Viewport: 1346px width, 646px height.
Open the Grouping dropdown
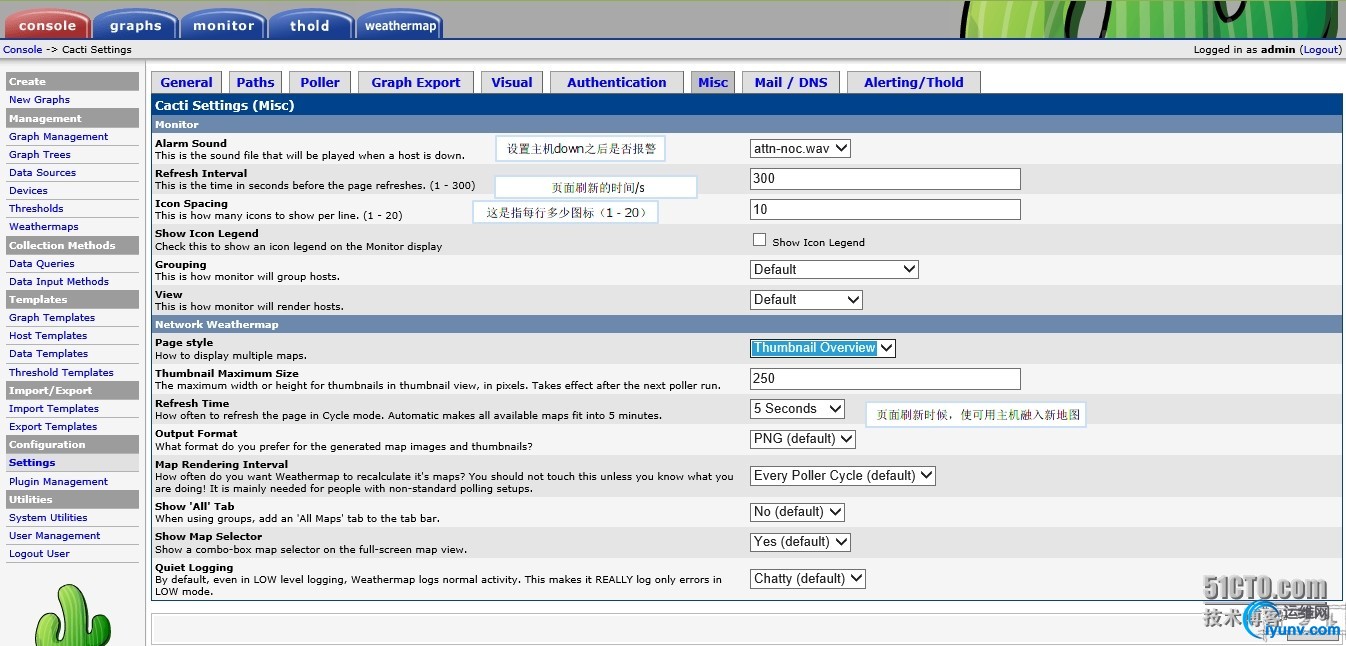[x=834, y=269]
